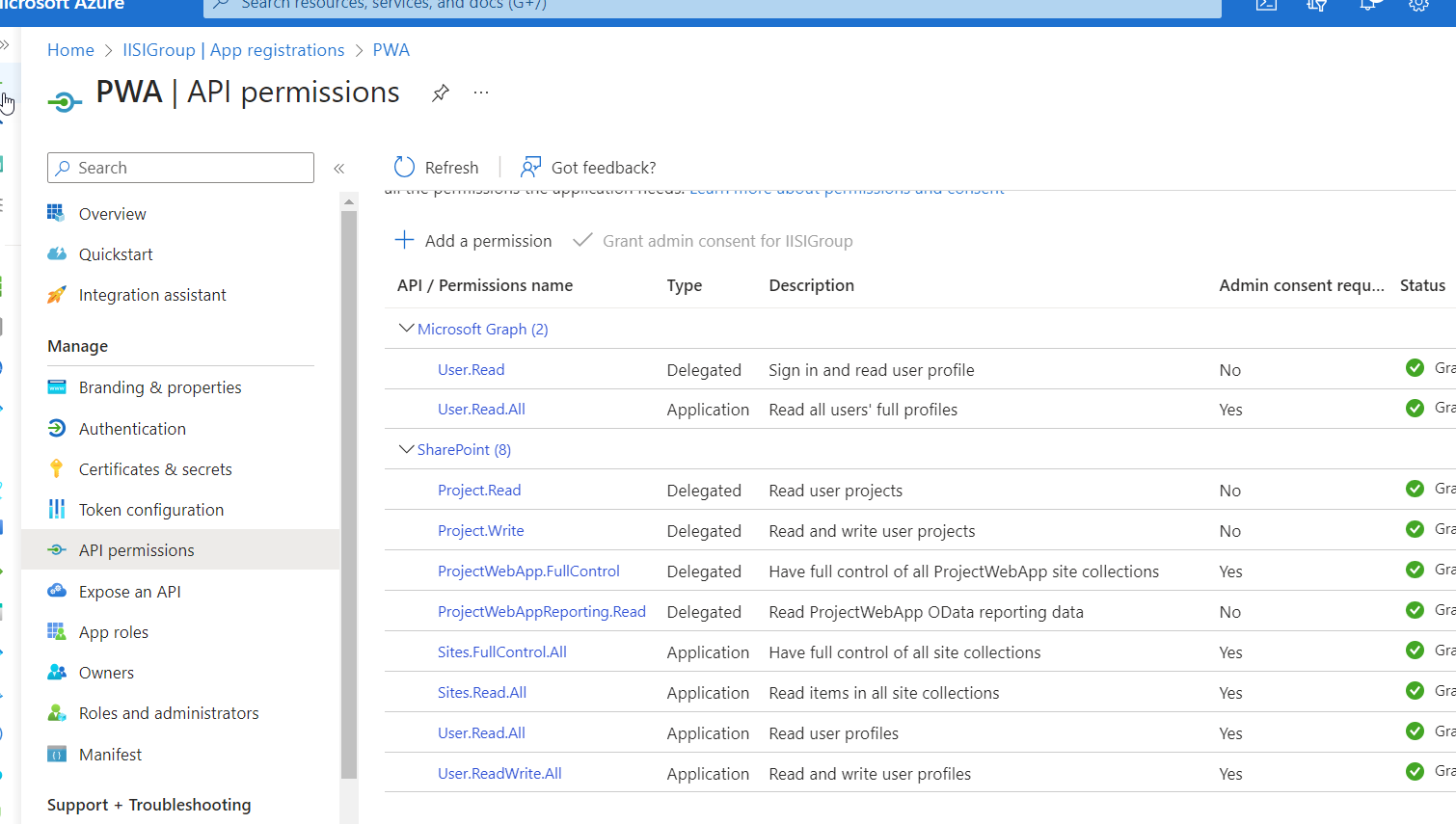This screenshot has height=824, width=1456.
Task: Navigate to Home breadcrumb
Action: point(70,50)
